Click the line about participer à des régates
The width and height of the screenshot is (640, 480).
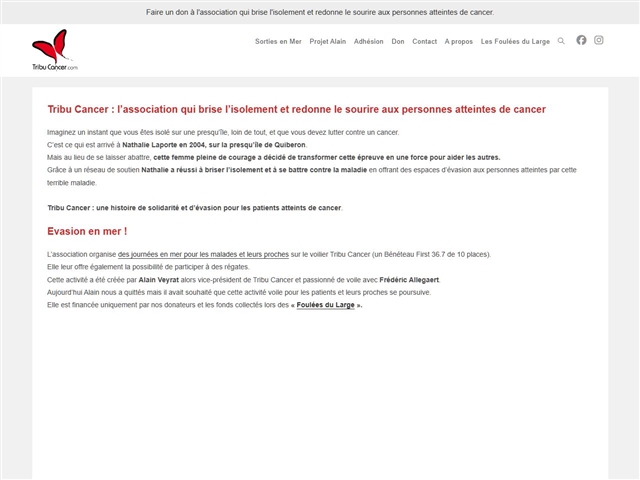pos(148,267)
